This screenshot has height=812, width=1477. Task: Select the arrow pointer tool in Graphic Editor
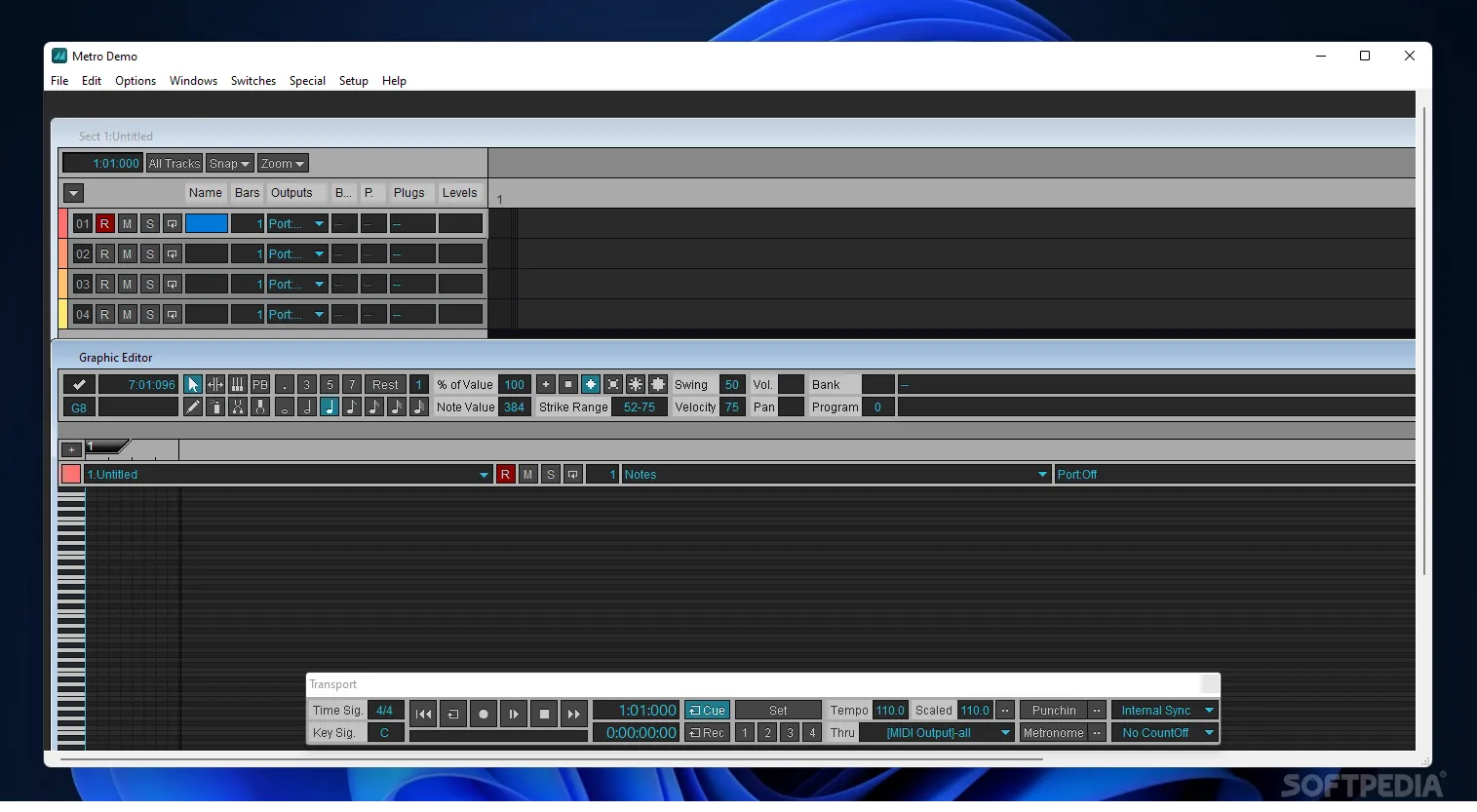[x=193, y=384]
